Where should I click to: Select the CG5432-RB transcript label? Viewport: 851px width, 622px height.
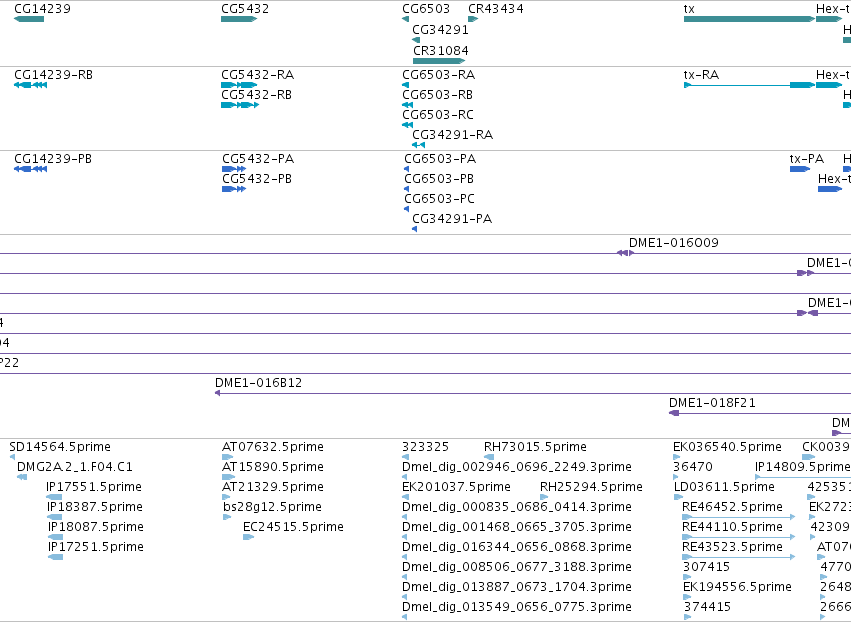tap(256, 94)
